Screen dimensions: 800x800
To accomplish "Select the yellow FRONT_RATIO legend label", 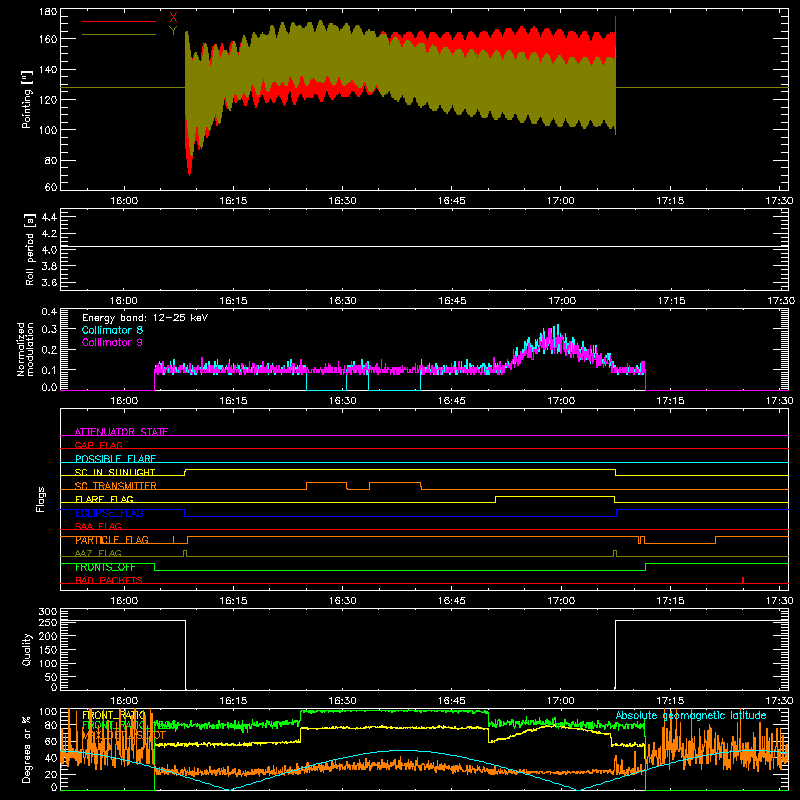I will (x=114, y=715).
